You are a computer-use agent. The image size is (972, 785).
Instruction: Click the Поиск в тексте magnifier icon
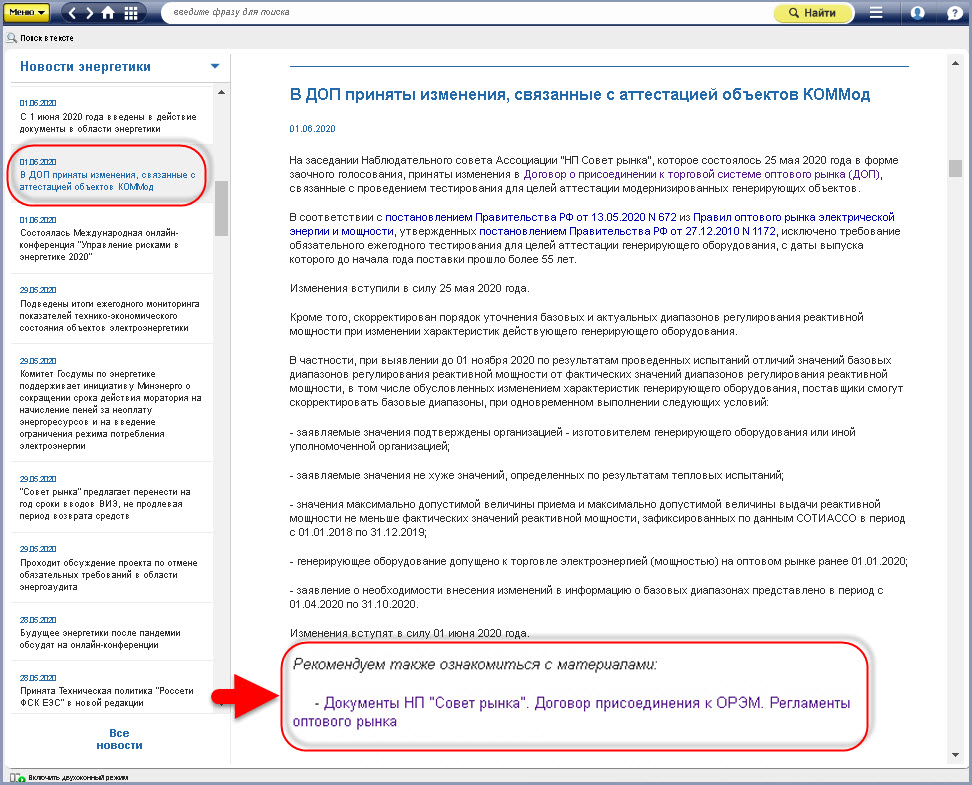coord(11,38)
